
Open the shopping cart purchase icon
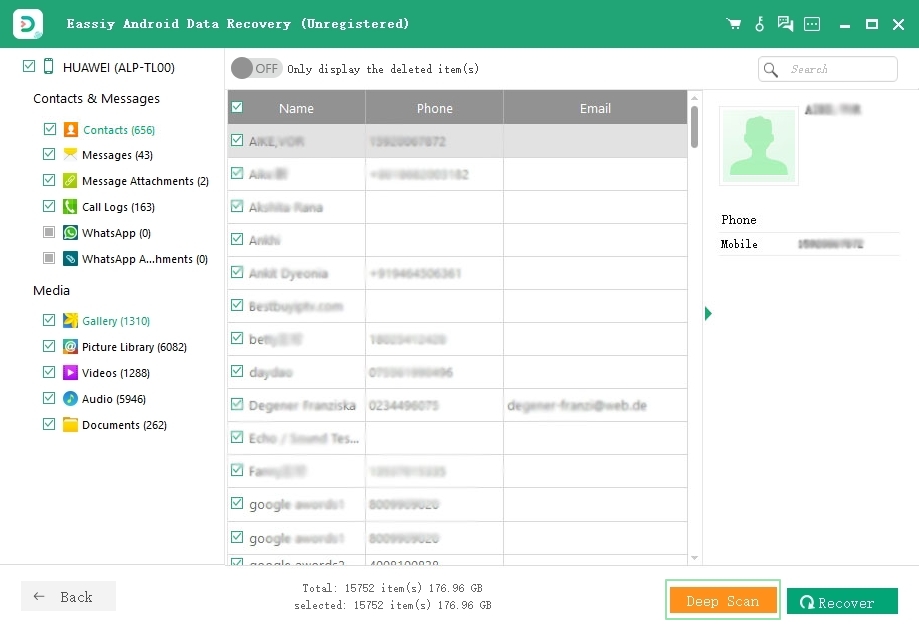point(733,24)
